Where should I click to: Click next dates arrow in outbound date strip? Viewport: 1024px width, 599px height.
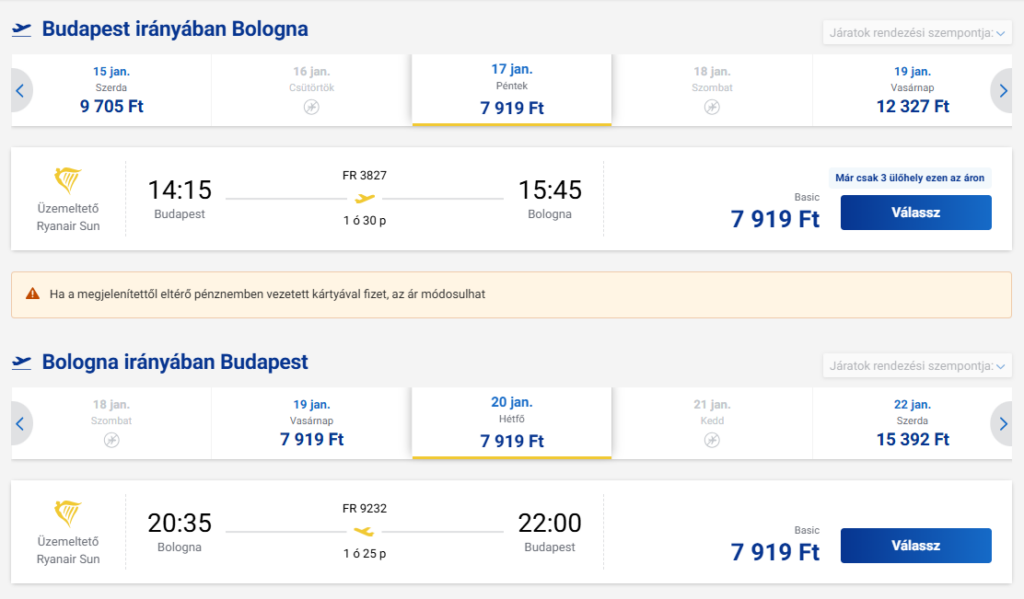pos(1002,90)
